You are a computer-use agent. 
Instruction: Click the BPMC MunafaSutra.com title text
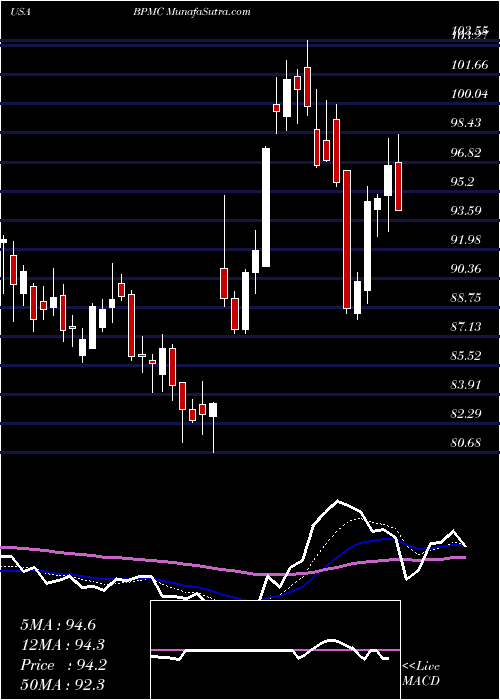pyautogui.click(x=192, y=12)
